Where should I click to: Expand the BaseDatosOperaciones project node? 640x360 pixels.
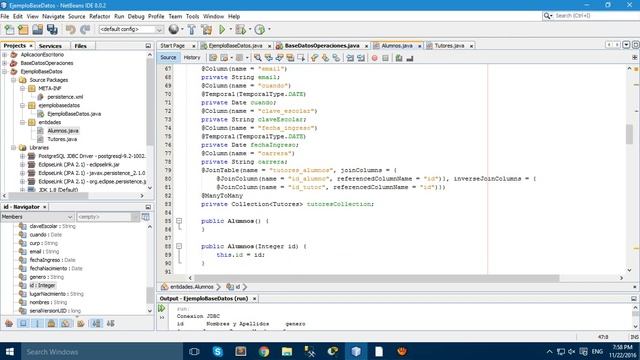click(x=4, y=63)
